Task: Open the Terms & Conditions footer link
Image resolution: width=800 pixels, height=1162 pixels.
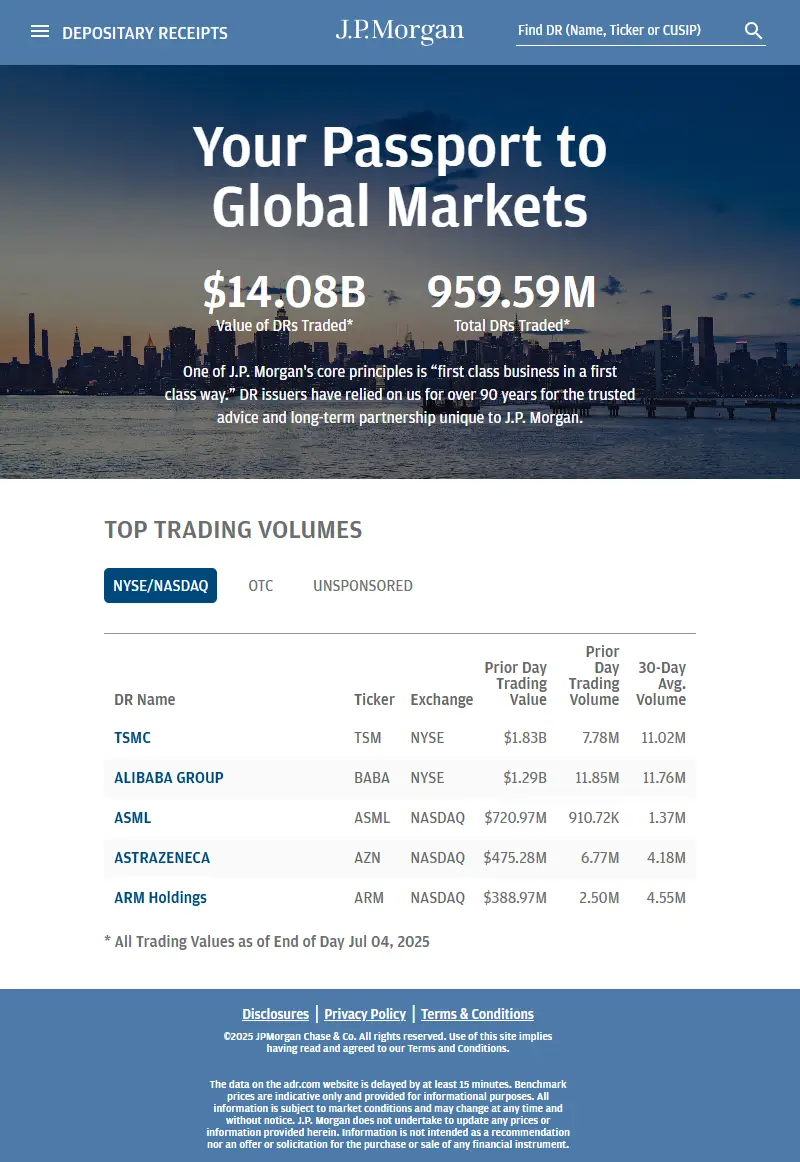Action: (x=478, y=1014)
